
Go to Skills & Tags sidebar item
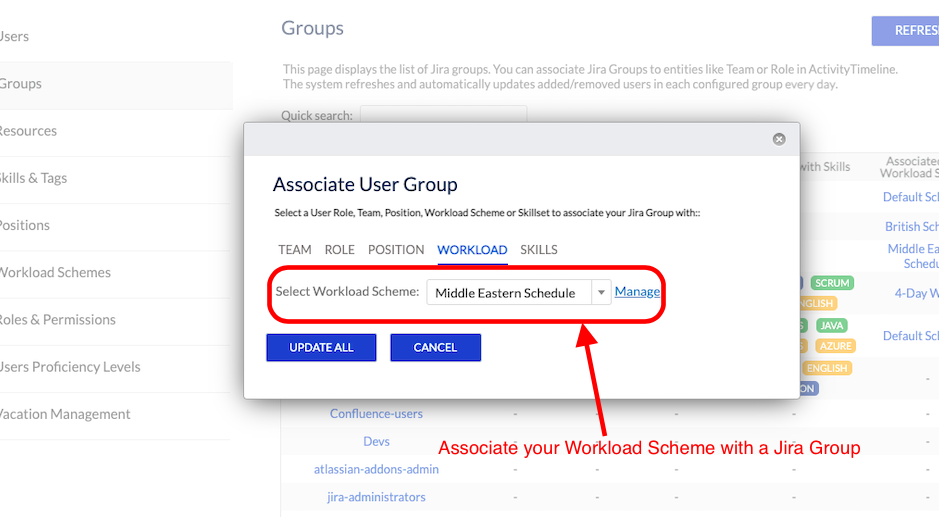point(33,178)
